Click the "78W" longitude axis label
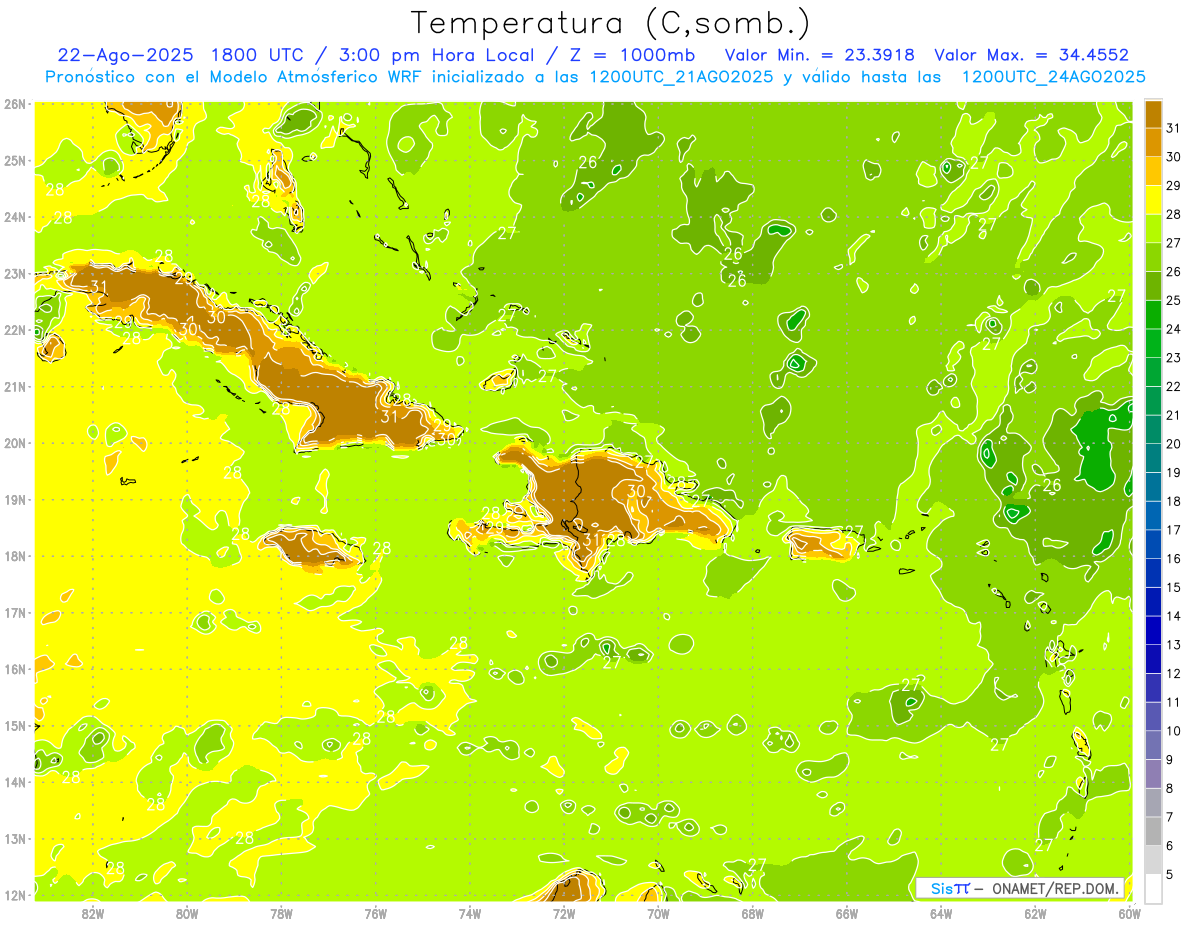This screenshot has height=927, width=1200. (281, 913)
